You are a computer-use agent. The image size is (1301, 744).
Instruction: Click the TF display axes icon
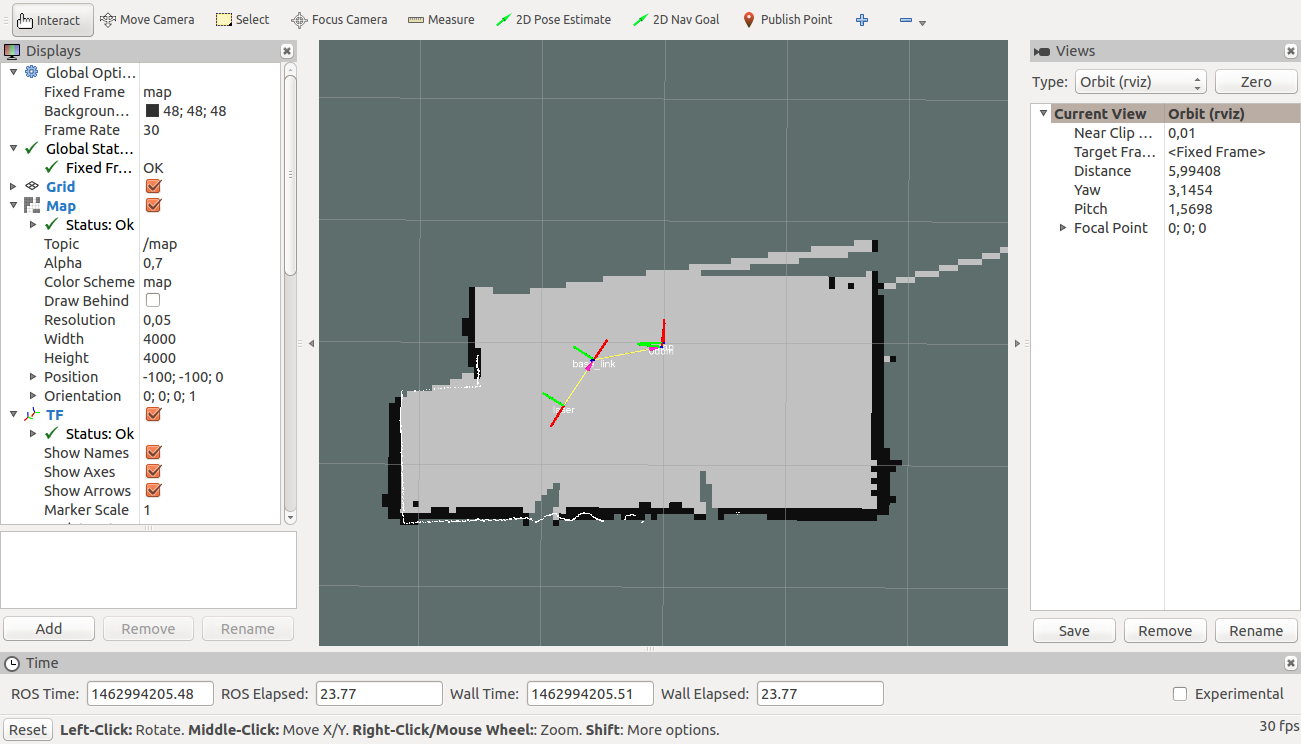click(x=32, y=415)
